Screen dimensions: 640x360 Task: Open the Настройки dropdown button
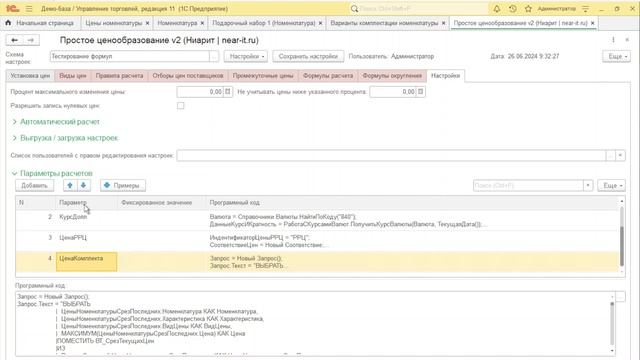coord(246,56)
